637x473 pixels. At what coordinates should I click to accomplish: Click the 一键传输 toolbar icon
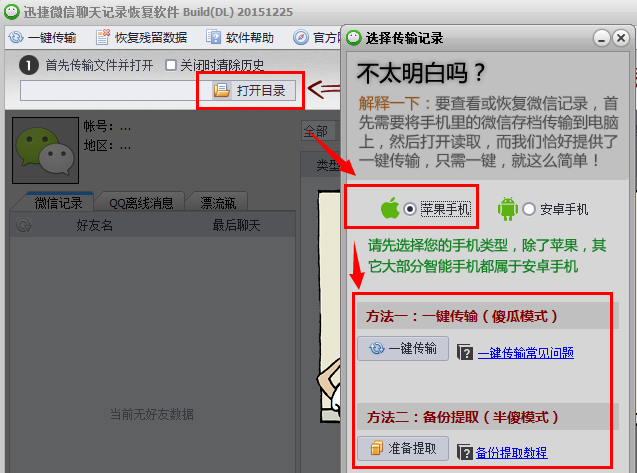(x=17, y=37)
